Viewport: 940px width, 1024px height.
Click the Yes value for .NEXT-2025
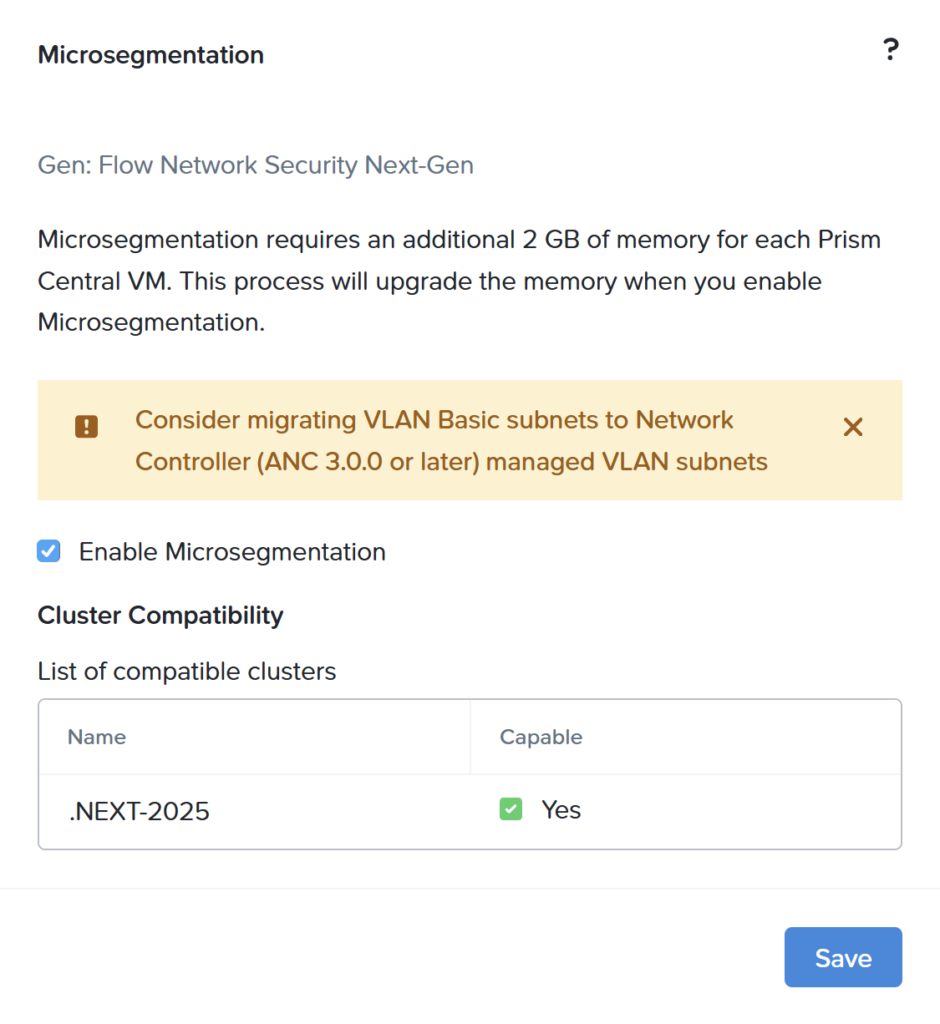tap(561, 810)
